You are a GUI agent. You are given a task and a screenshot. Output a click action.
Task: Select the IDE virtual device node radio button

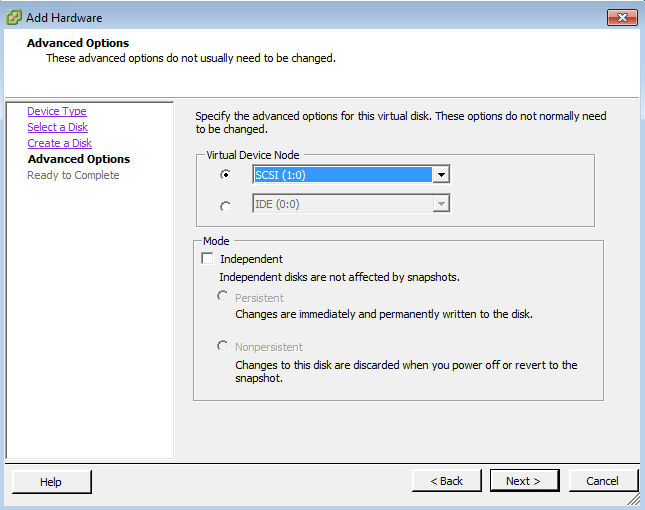[x=225, y=206]
